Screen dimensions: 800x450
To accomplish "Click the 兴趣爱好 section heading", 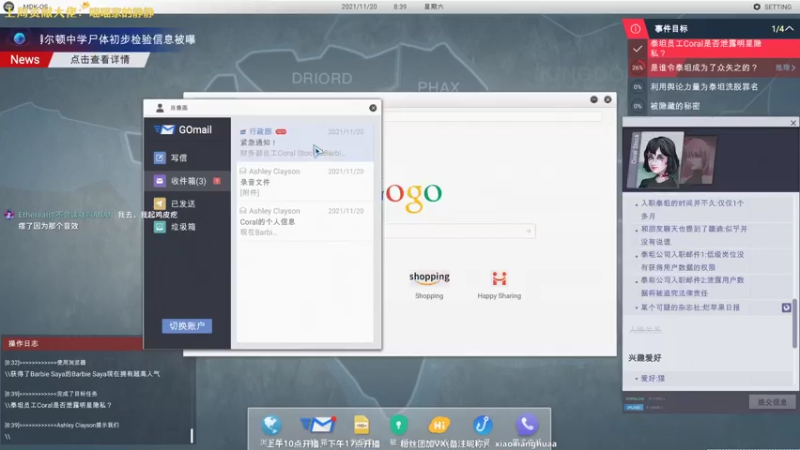I will pos(645,358).
